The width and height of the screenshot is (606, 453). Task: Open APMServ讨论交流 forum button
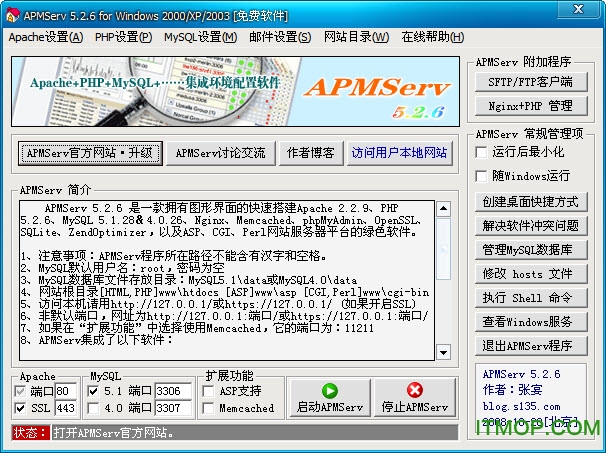[x=220, y=153]
